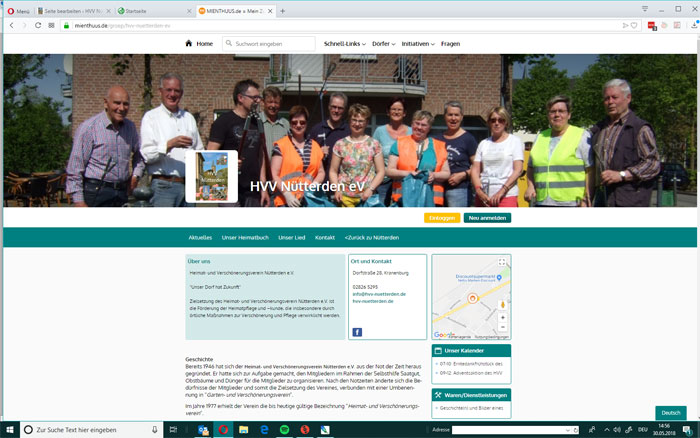
Task: Open Microsoft Edge from the taskbar
Action: (264, 430)
